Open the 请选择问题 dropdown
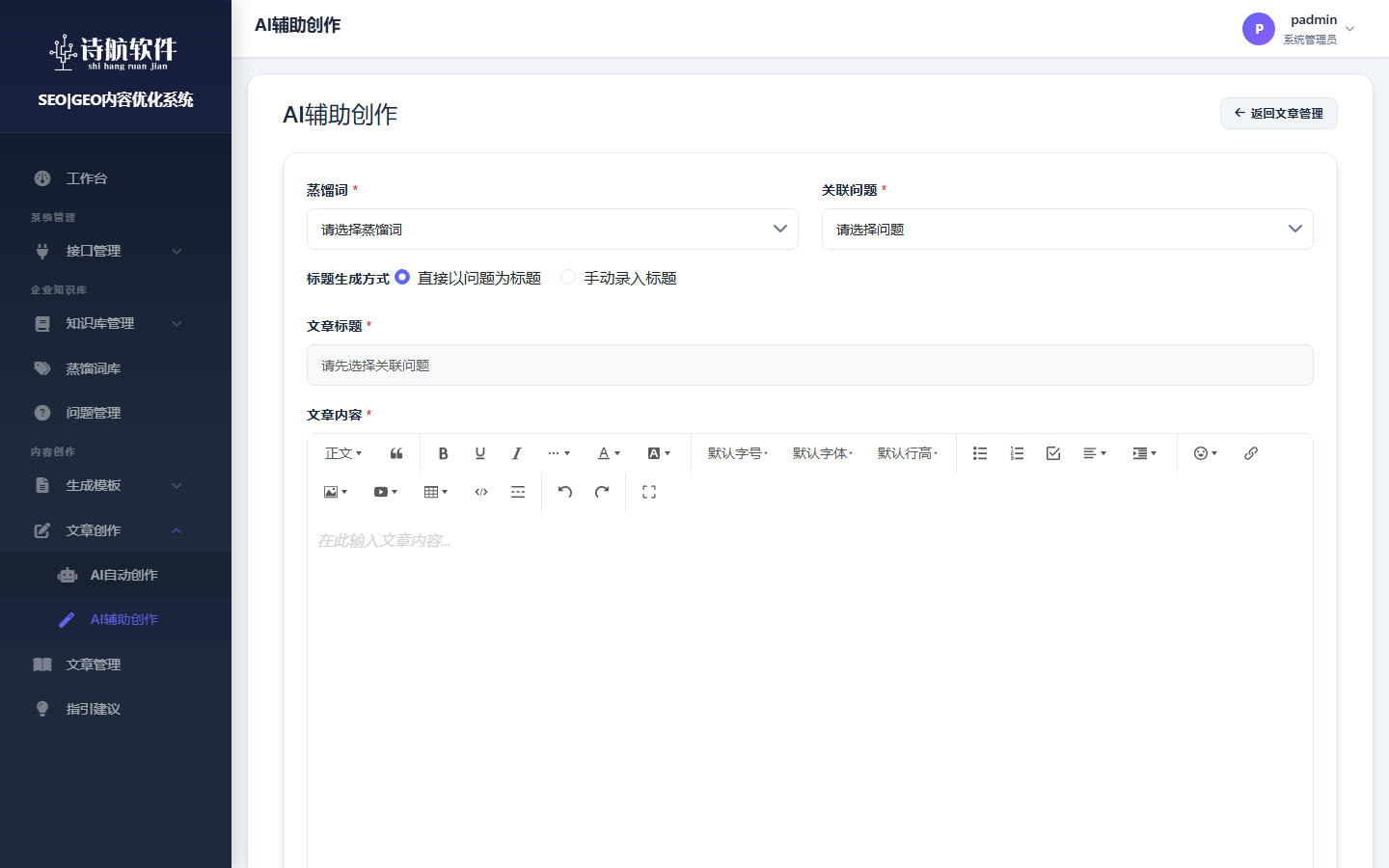 pos(1067,230)
